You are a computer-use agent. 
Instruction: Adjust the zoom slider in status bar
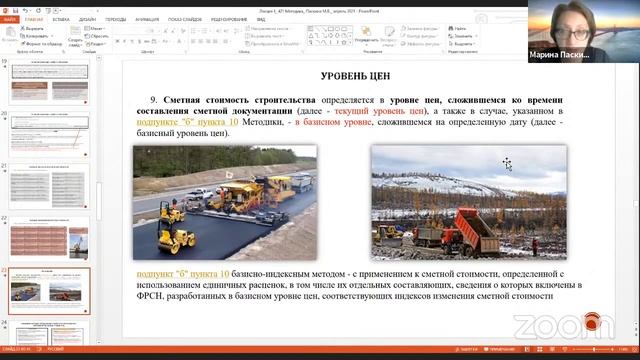(594, 349)
